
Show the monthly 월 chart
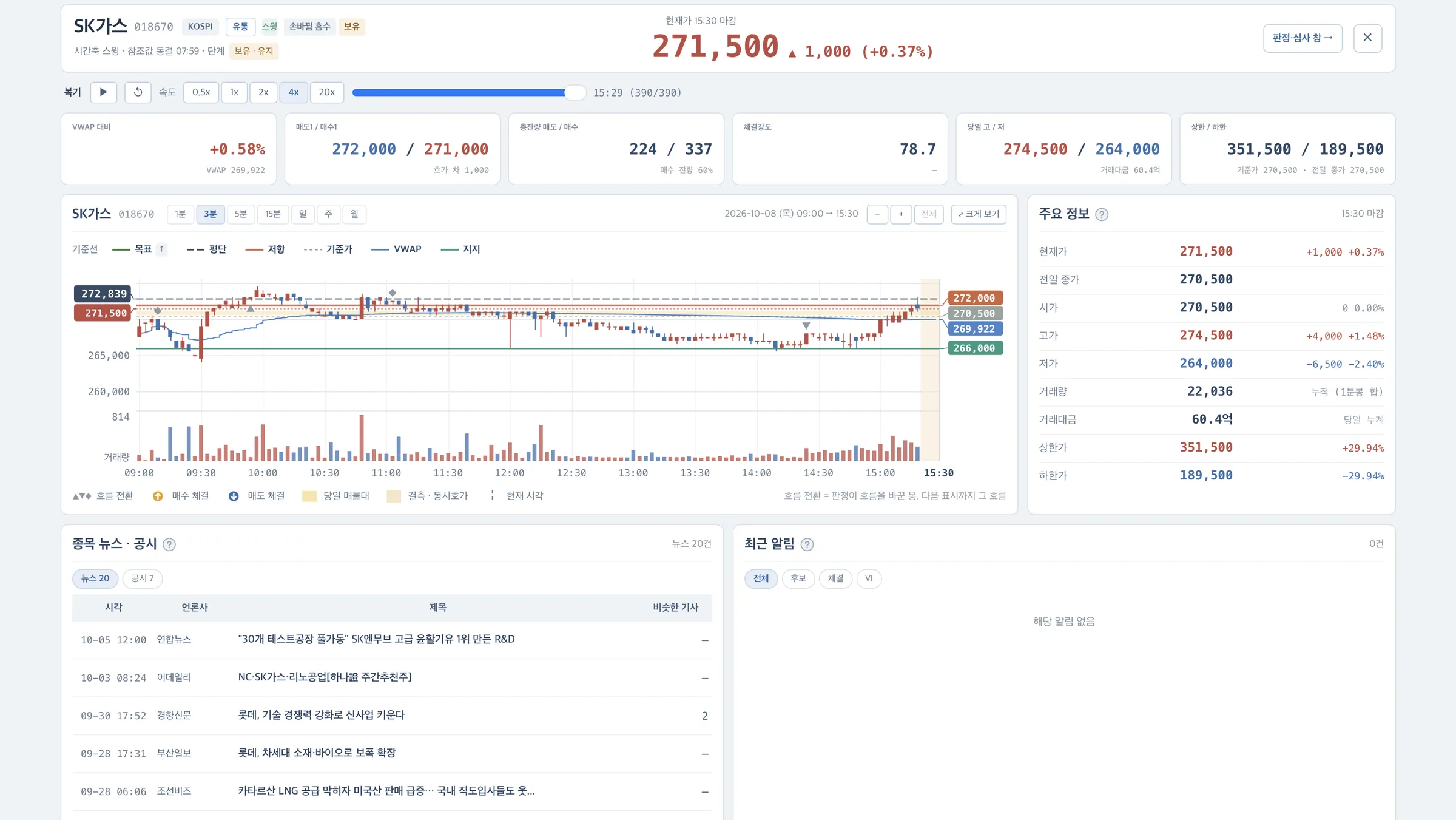click(x=354, y=214)
